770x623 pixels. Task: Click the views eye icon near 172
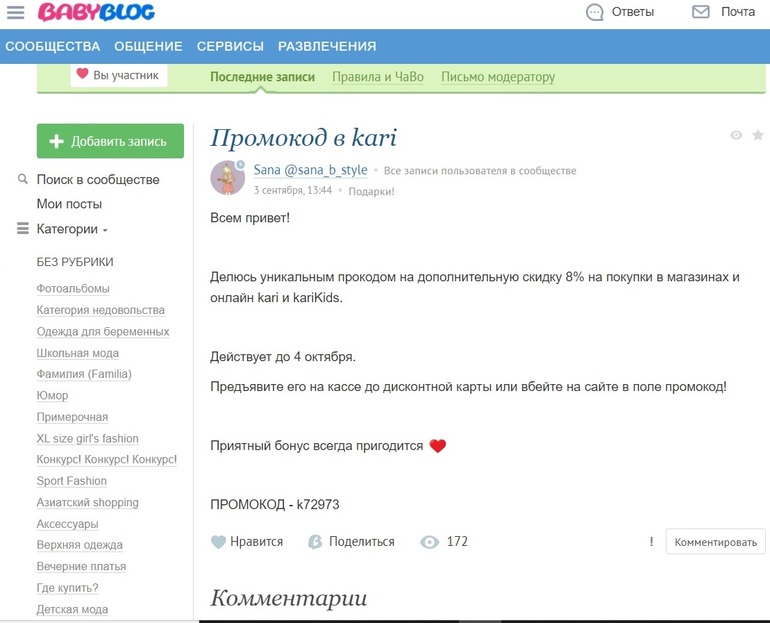pyautogui.click(x=430, y=542)
